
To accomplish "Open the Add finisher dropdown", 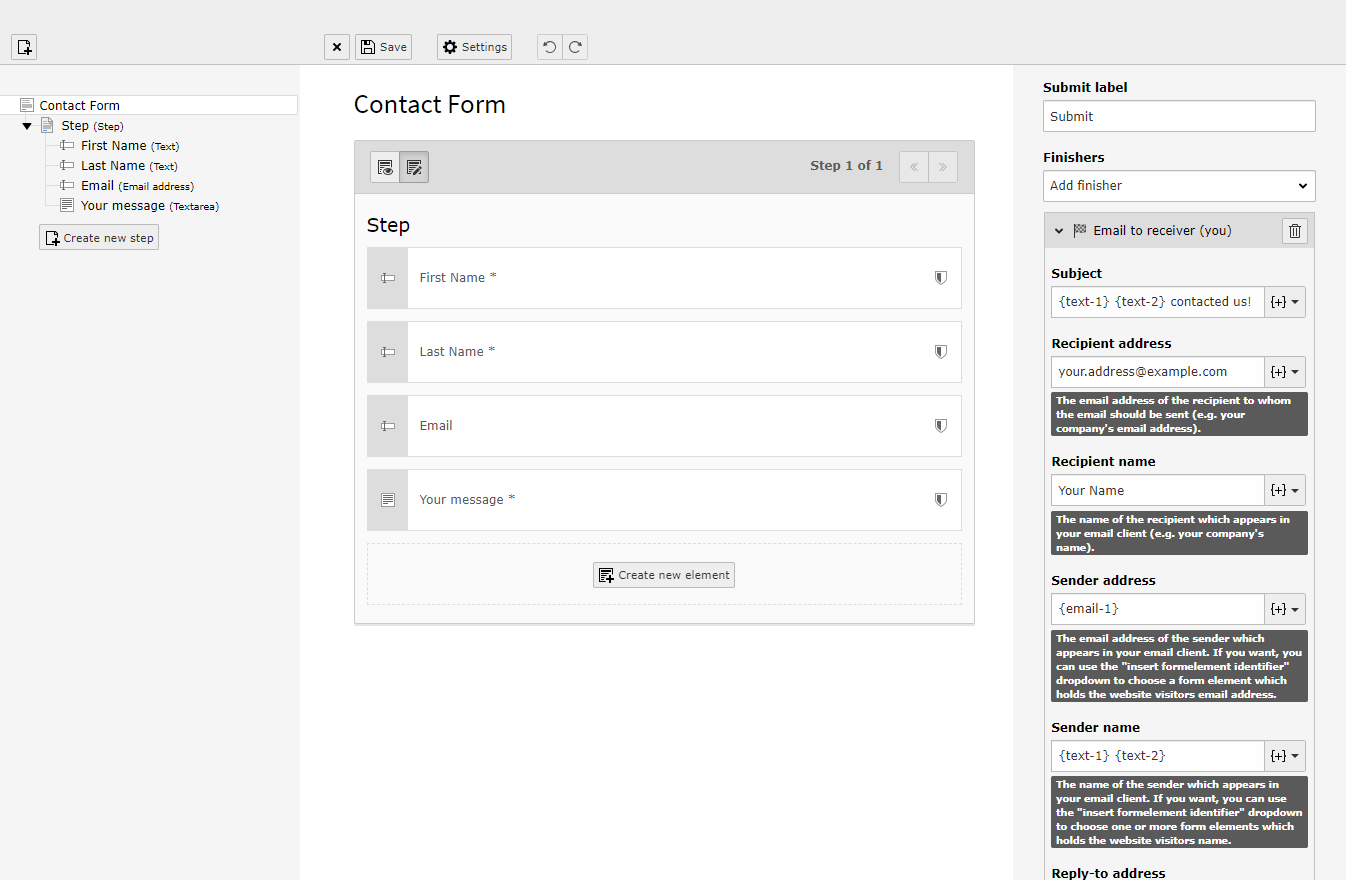I will point(1178,186).
